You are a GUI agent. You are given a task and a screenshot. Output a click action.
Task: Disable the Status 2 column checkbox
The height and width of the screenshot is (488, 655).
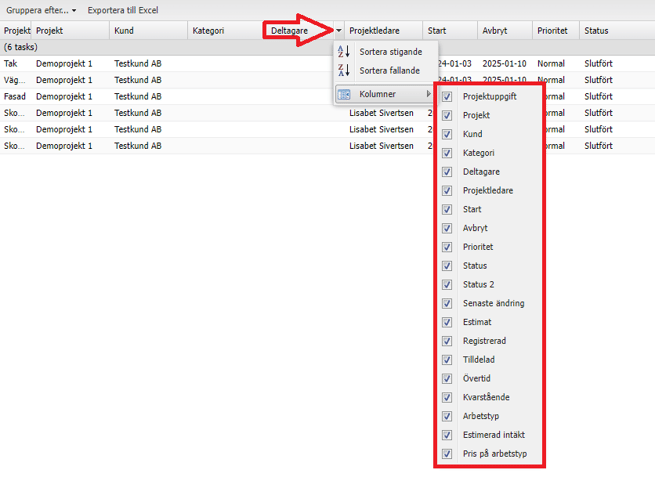click(x=447, y=285)
